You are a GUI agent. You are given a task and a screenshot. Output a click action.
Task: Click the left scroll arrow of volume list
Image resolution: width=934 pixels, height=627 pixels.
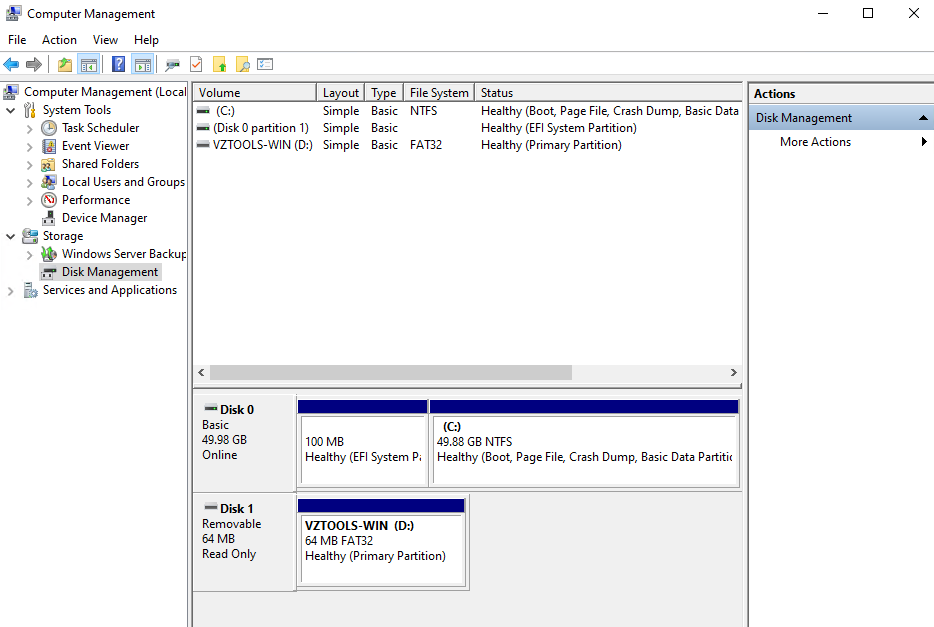pyautogui.click(x=201, y=372)
